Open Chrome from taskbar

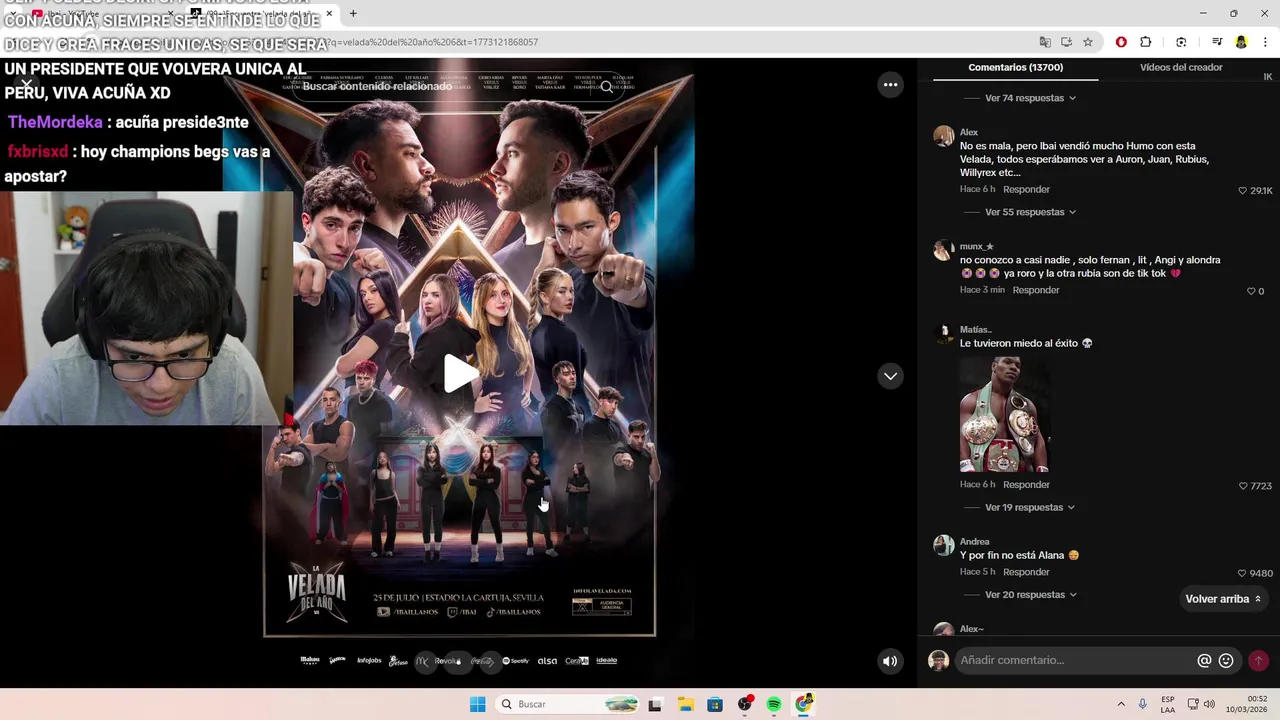point(804,705)
